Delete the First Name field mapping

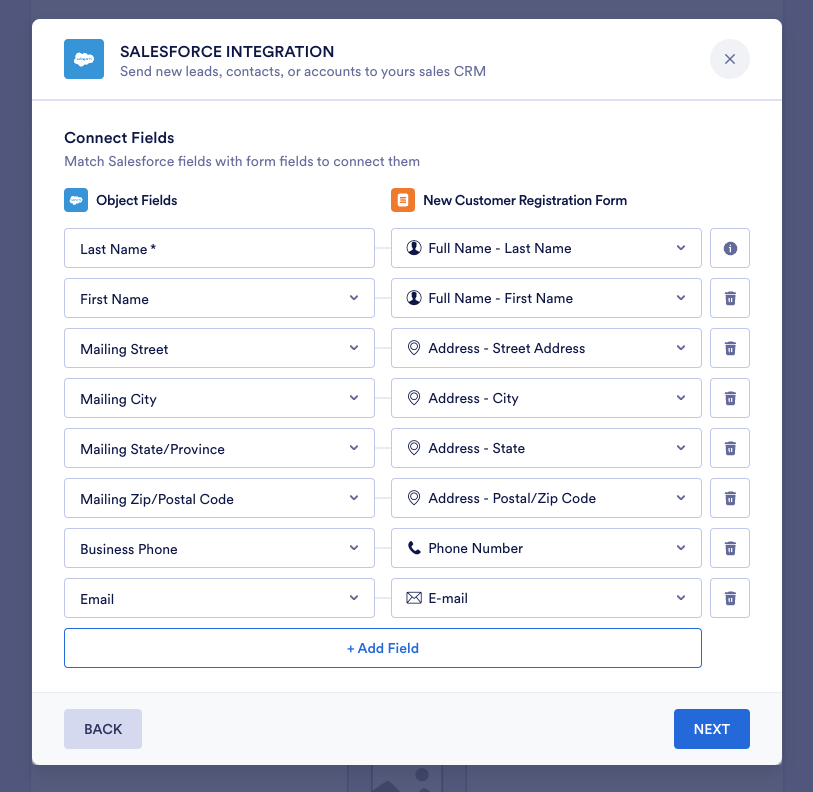730,298
